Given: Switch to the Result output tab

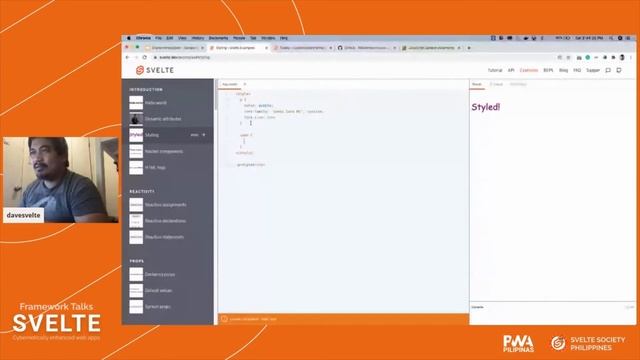Looking at the screenshot, I should tap(477, 84).
